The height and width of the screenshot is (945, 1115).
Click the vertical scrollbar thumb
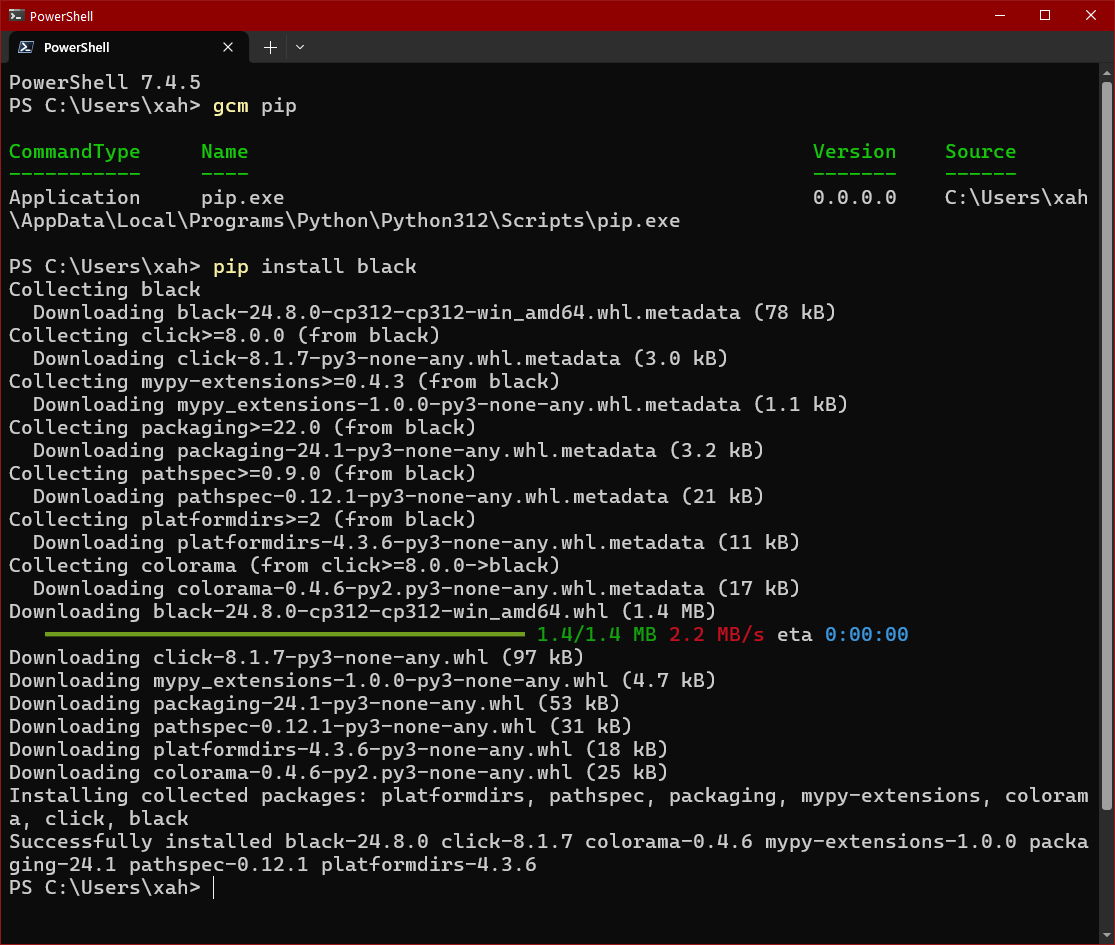[1106, 445]
